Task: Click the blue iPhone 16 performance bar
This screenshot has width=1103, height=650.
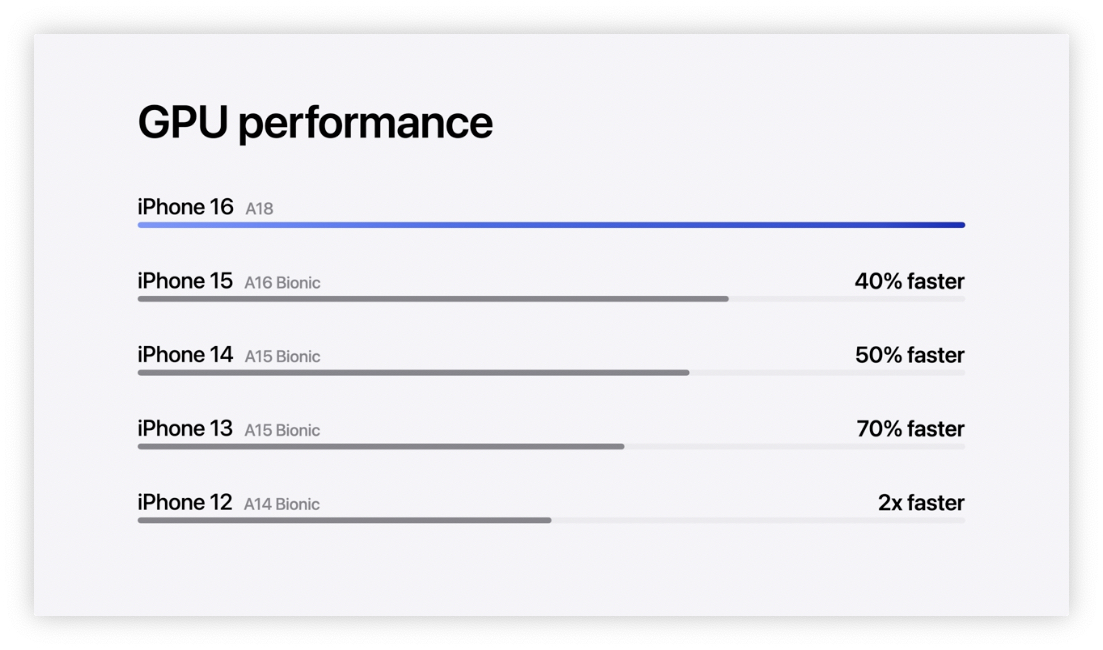Action: point(551,225)
